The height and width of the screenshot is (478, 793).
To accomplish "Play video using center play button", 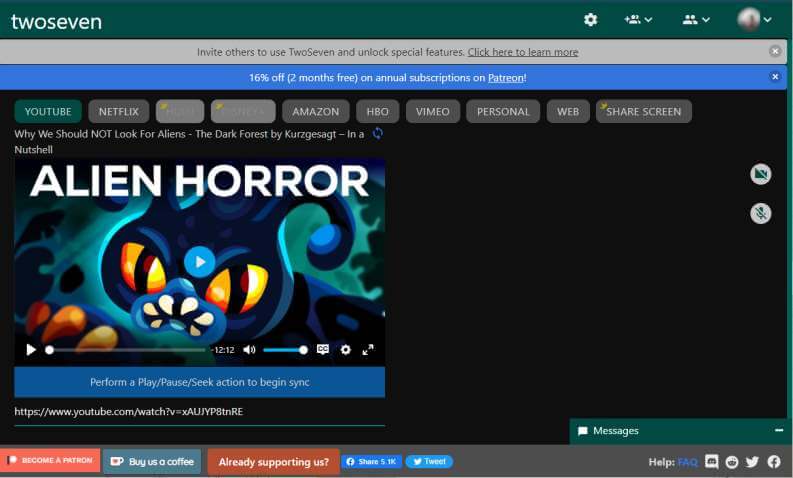I will click(x=200, y=262).
